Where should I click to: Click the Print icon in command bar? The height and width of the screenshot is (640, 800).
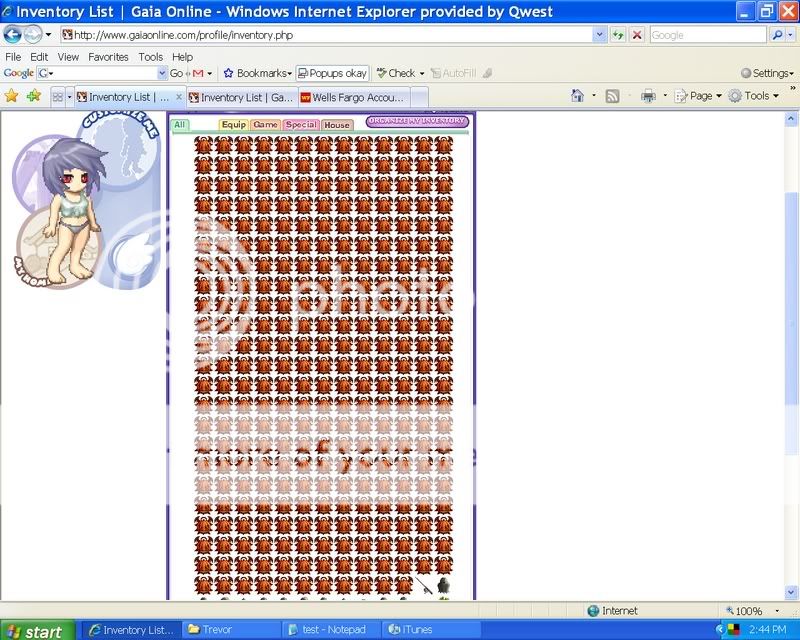(648, 96)
